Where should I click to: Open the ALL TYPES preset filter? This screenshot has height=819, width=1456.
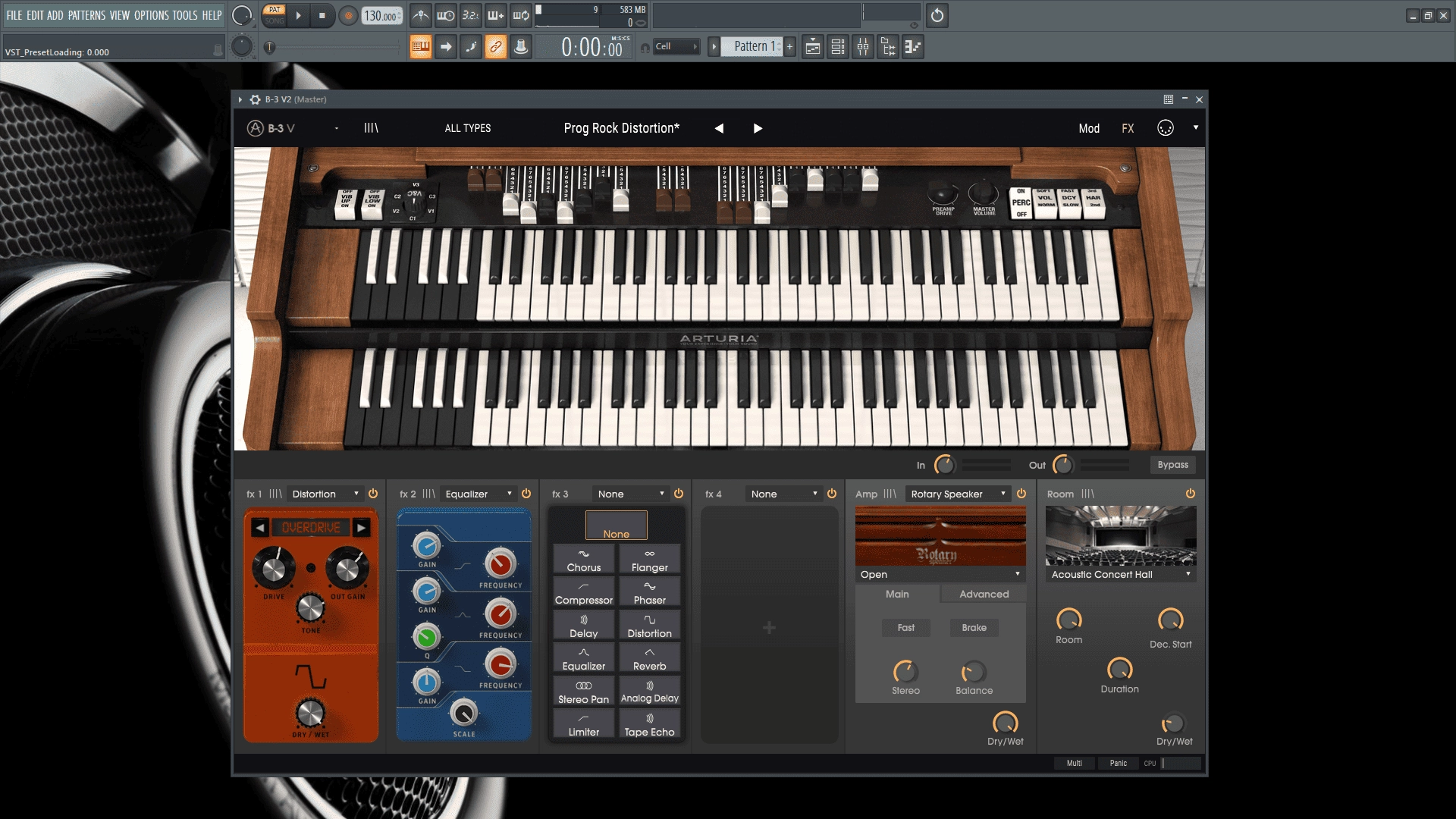468,128
